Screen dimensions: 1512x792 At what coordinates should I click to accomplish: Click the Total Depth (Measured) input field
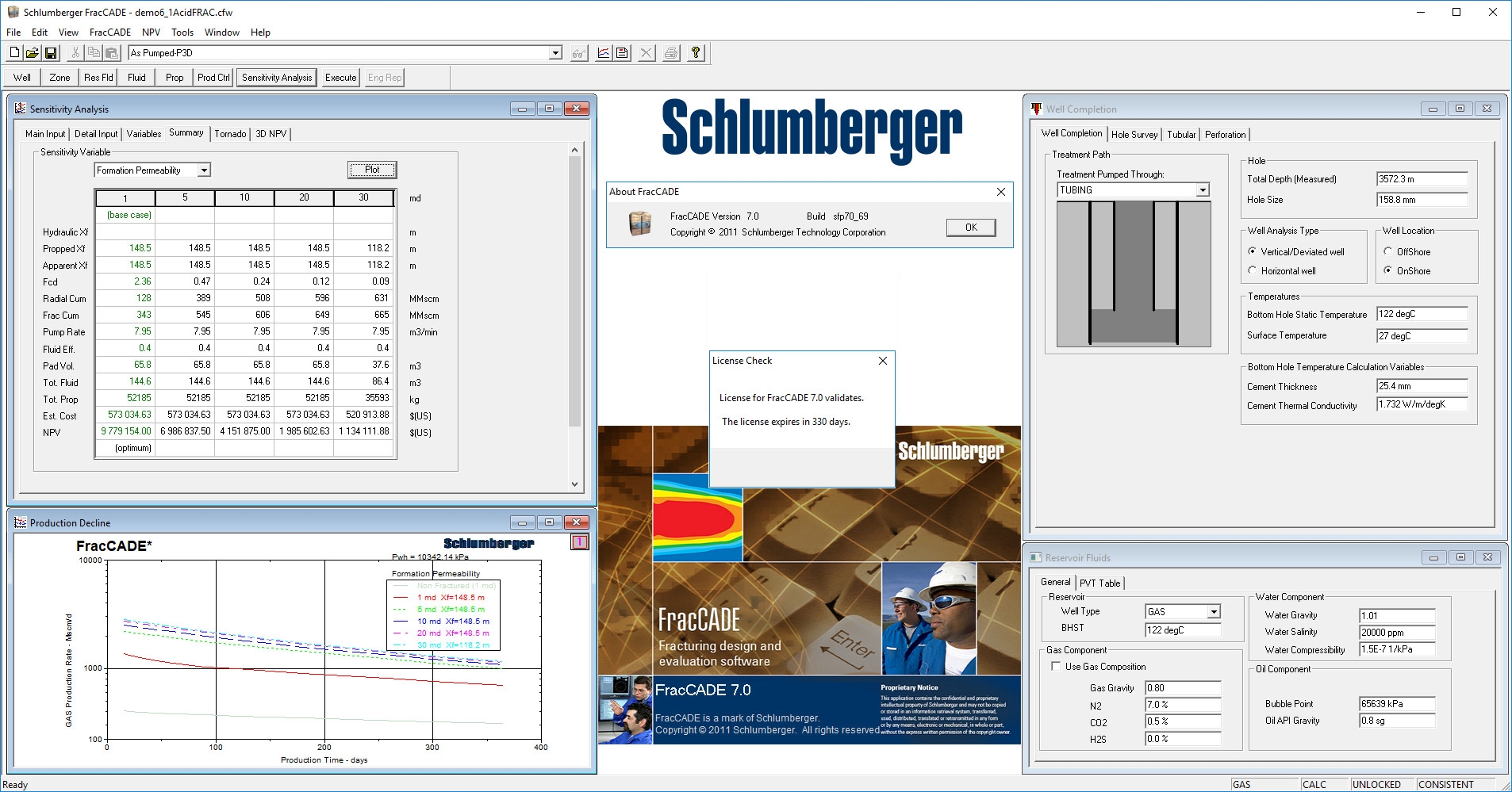click(x=1421, y=179)
